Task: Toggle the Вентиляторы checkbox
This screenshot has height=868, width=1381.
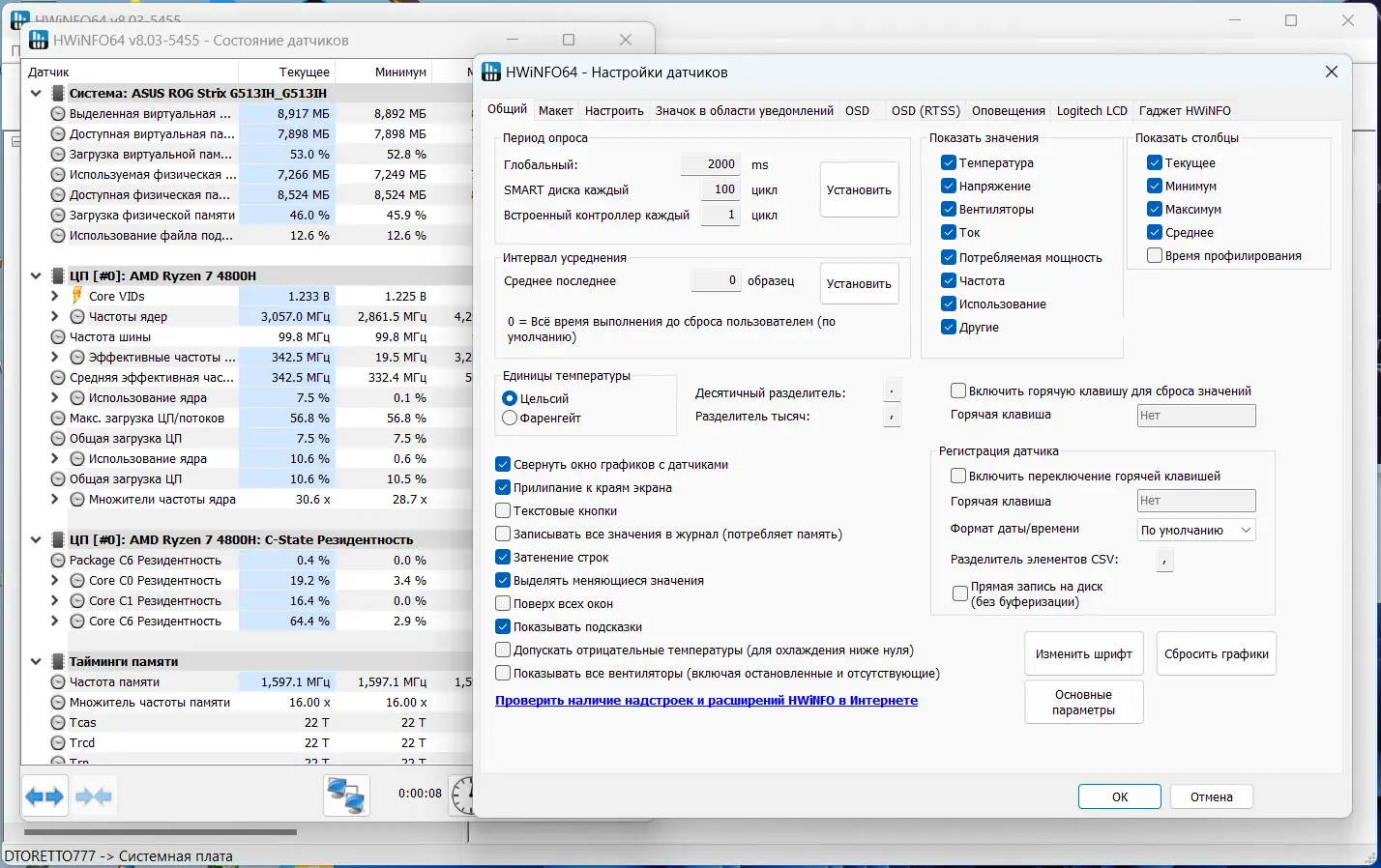Action: tap(949, 210)
